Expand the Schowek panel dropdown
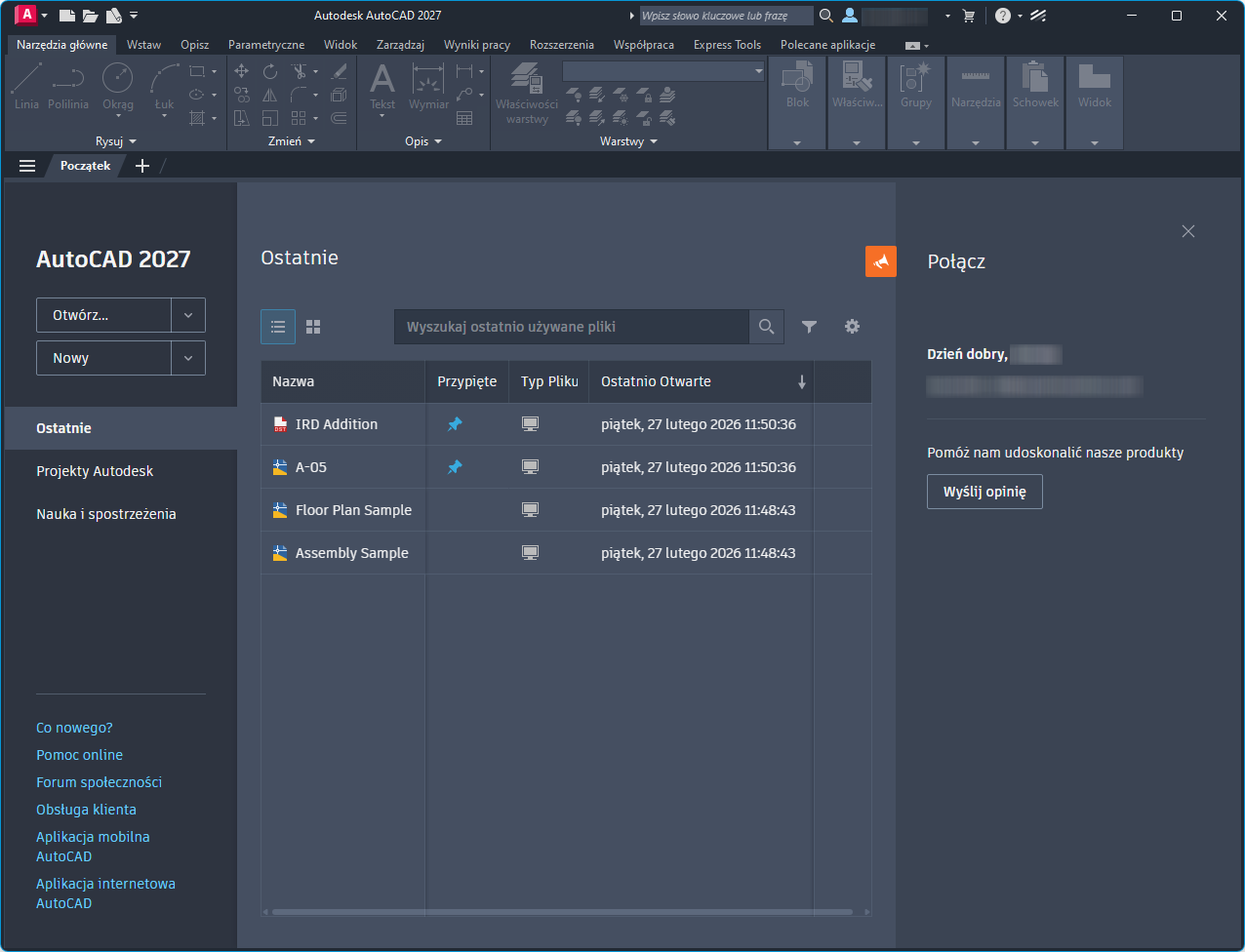Image resolution: width=1245 pixels, height=952 pixels. 1035,143
